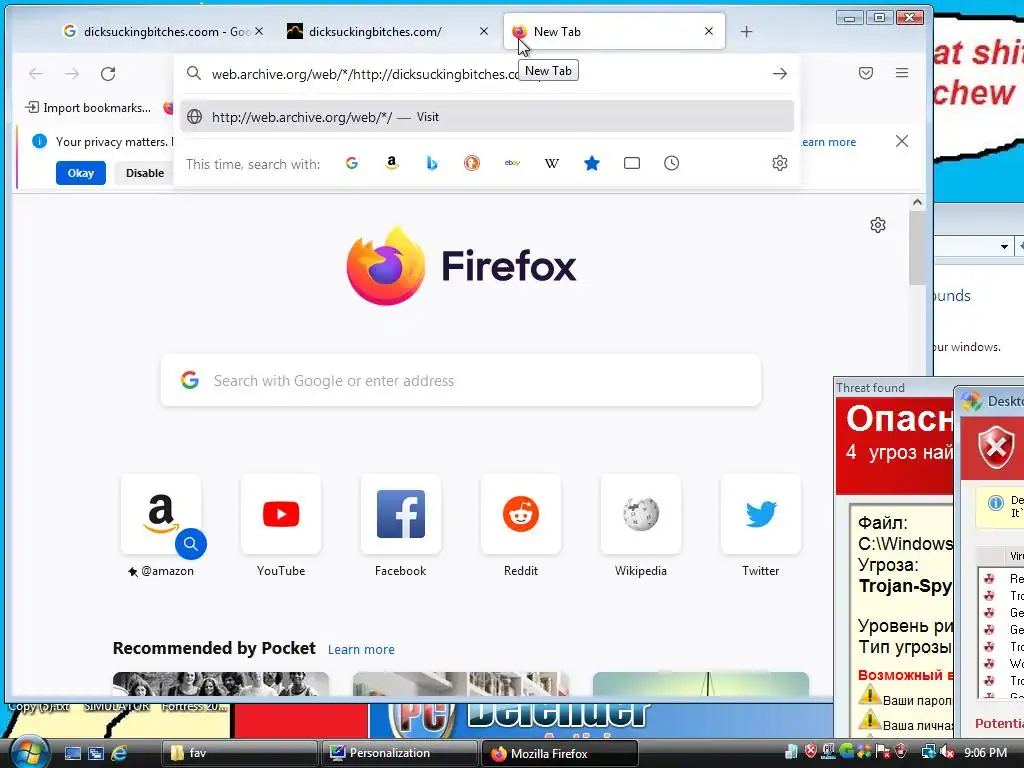Go back with the Firefox back arrow
This screenshot has width=1024, height=768.
(x=36, y=74)
